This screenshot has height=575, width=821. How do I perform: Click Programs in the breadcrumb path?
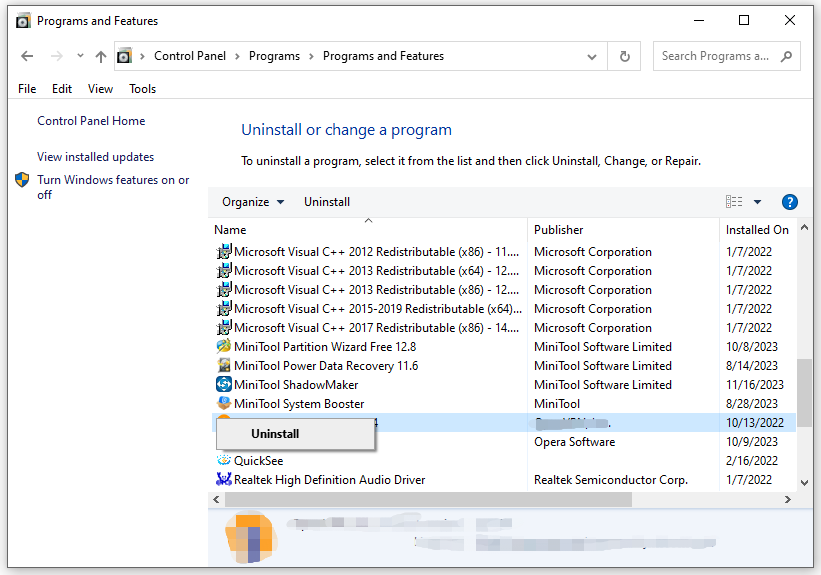(274, 56)
